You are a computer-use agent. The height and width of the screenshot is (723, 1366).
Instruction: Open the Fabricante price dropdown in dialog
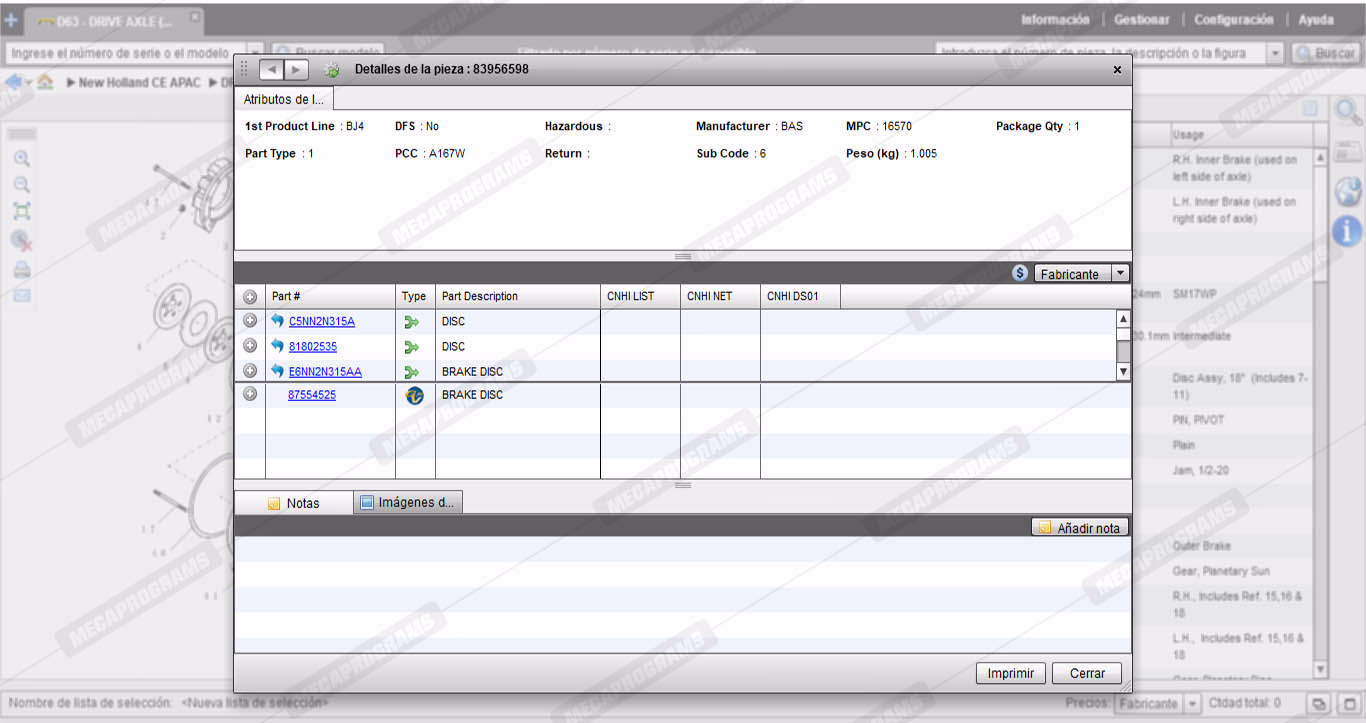click(1120, 273)
